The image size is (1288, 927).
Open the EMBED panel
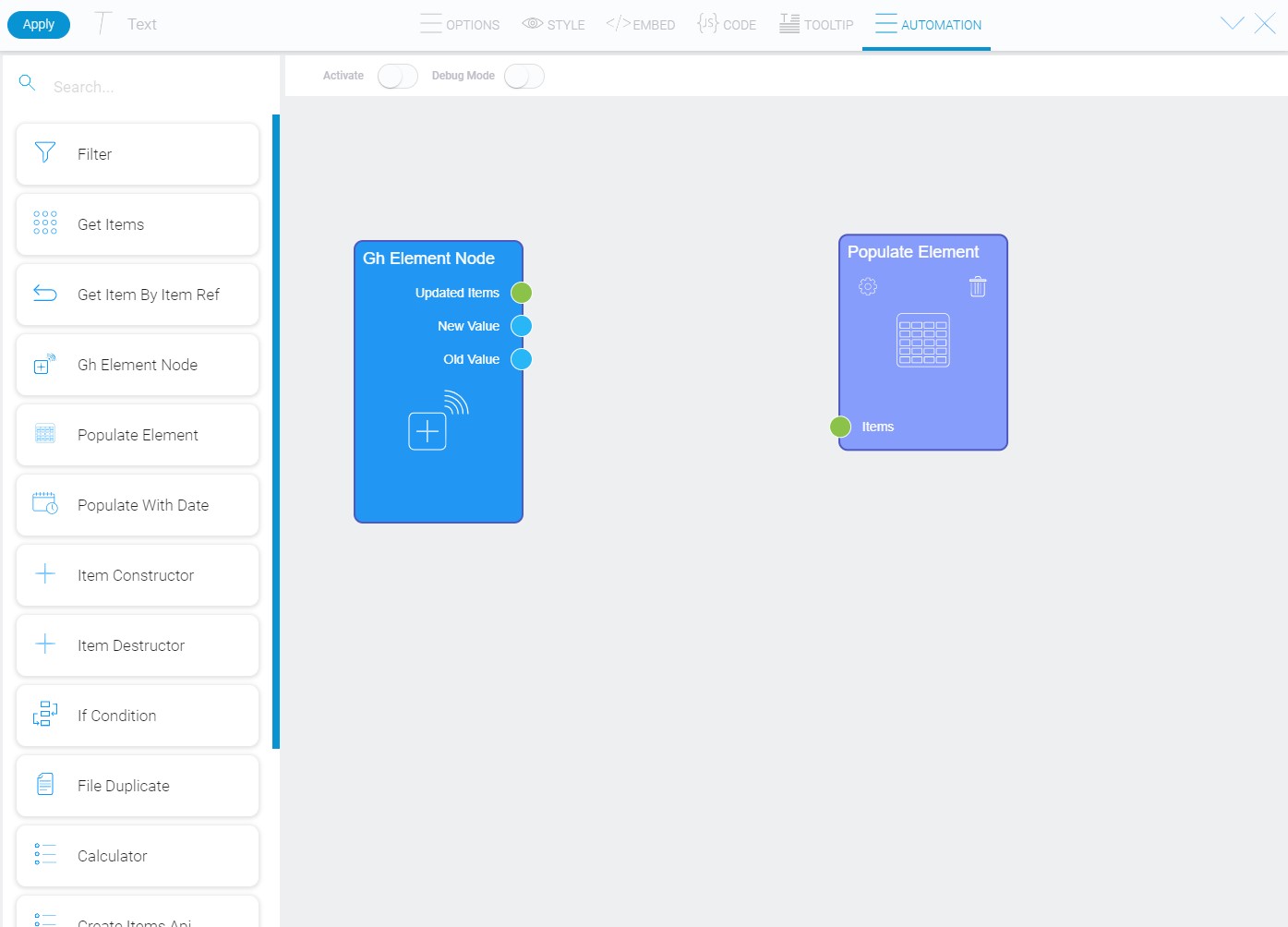[640, 24]
